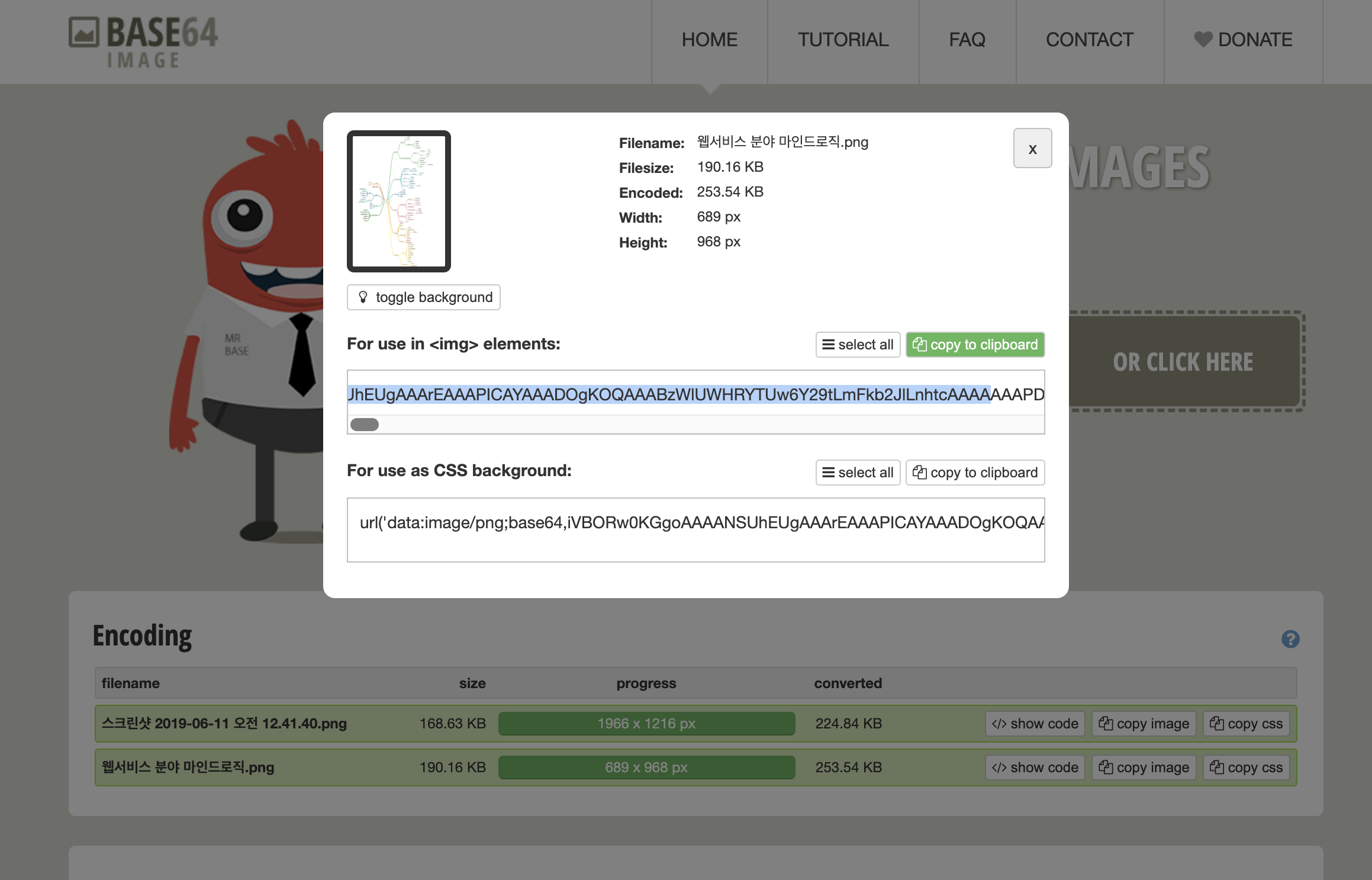Copy CSS for the 스크린샷 2019-06-11 row
The image size is (1372, 880).
click(x=1246, y=724)
